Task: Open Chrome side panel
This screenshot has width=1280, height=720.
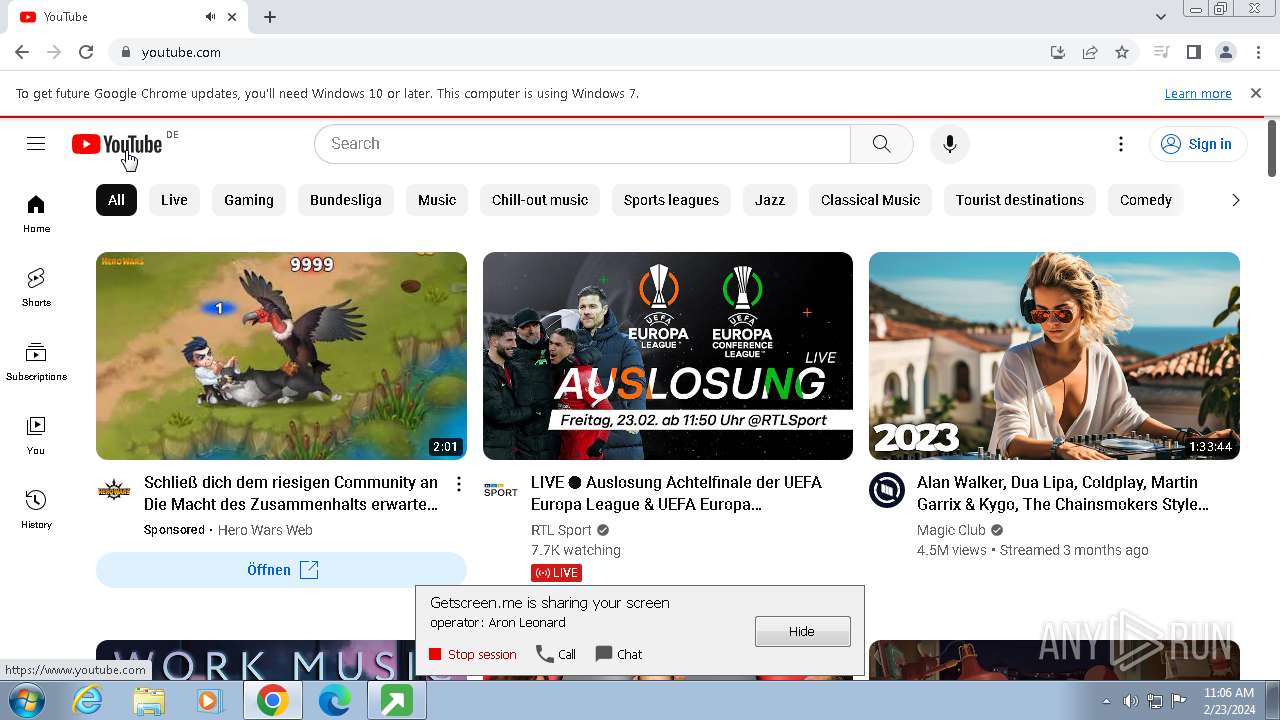Action: click(x=1193, y=52)
